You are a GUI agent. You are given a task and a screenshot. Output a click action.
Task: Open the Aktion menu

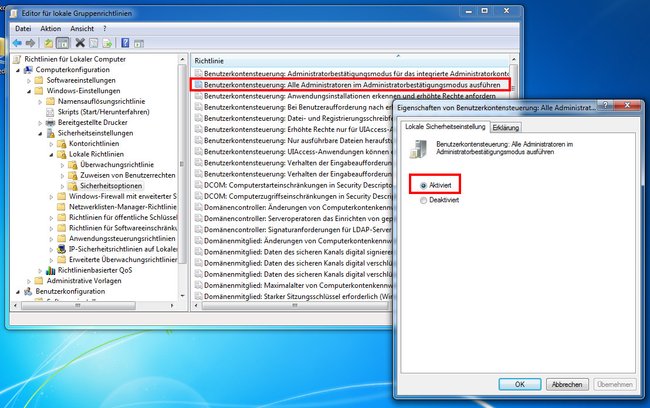51,29
